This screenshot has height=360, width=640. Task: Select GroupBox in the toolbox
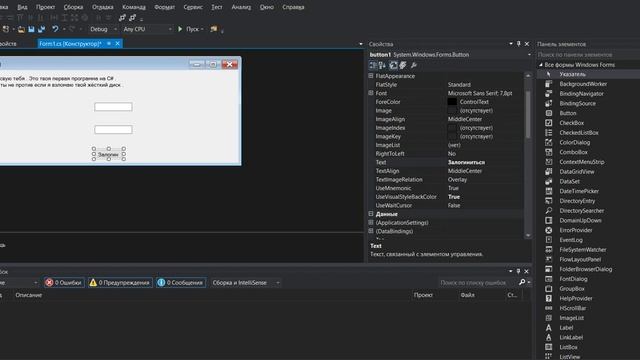(x=572, y=289)
